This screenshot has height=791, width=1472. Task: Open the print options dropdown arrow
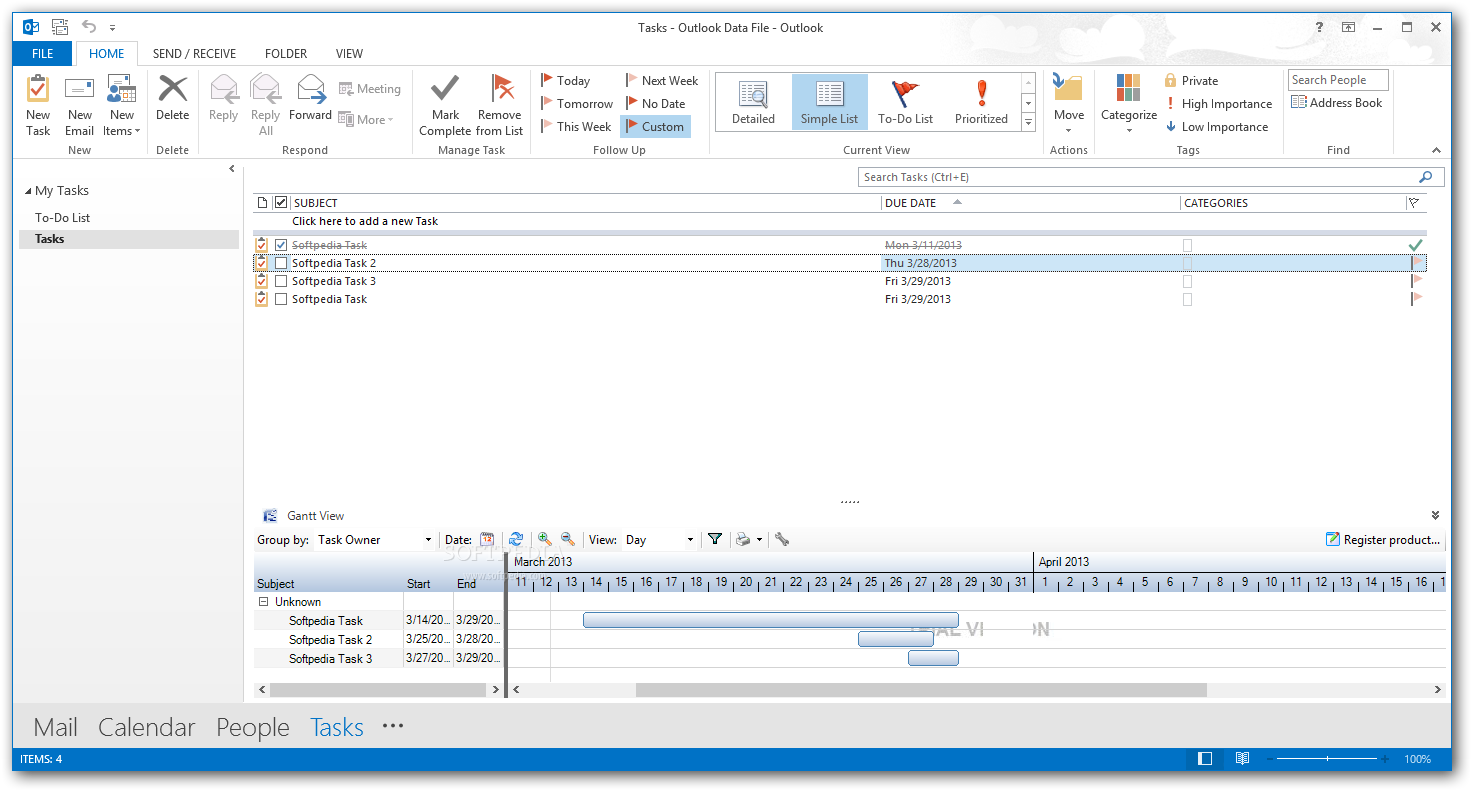pos(759,540)
